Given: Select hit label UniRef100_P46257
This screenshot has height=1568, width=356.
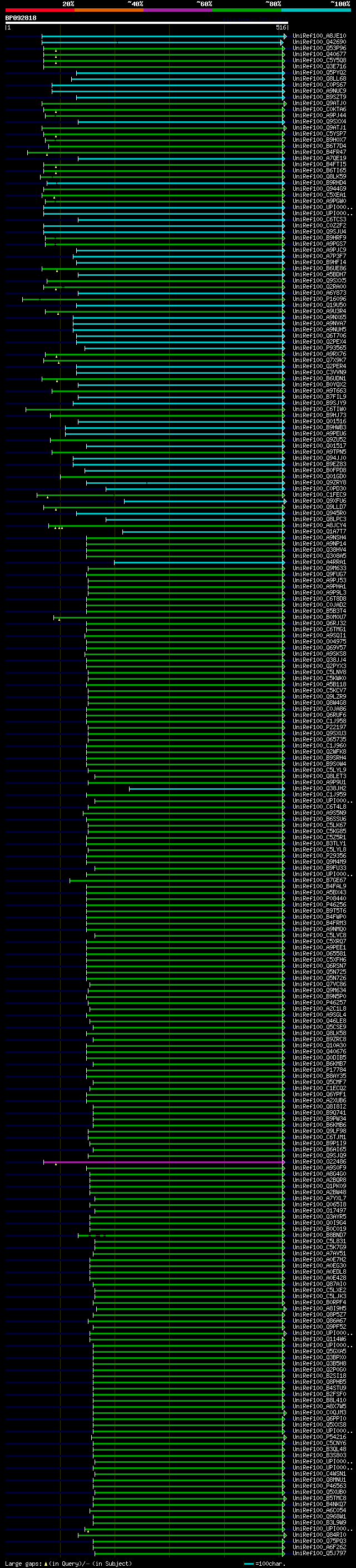Looking at the screenshot, I should 319,1002.
